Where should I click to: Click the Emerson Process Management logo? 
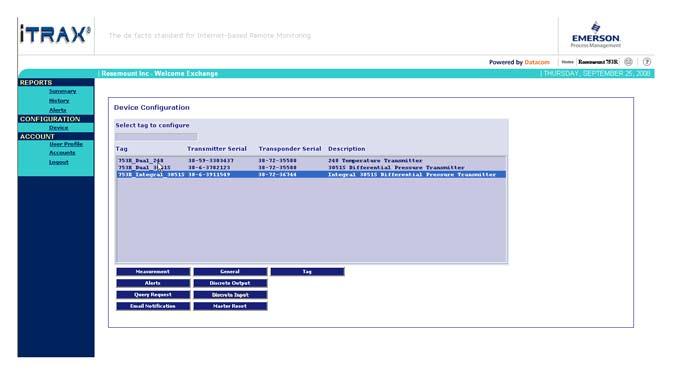pos(595,35)
